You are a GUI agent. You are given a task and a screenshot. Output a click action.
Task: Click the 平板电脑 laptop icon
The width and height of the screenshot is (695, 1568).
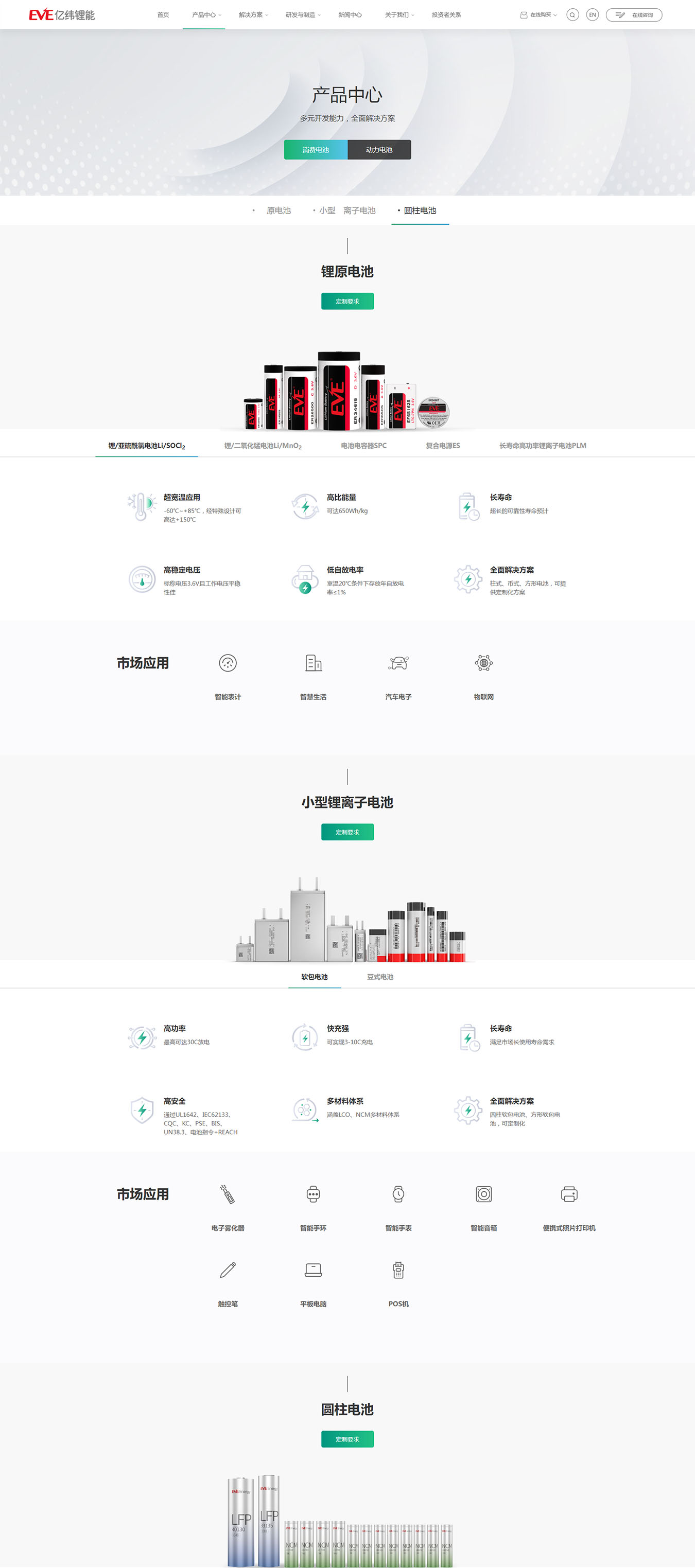click(313, 1270)
